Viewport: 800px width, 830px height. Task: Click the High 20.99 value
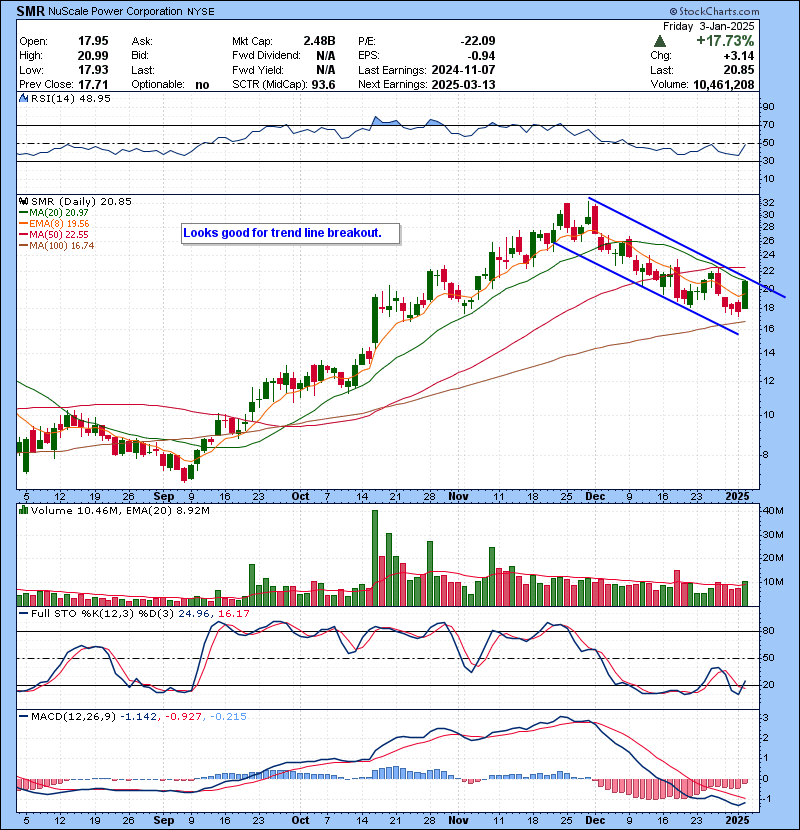[93, 56]
